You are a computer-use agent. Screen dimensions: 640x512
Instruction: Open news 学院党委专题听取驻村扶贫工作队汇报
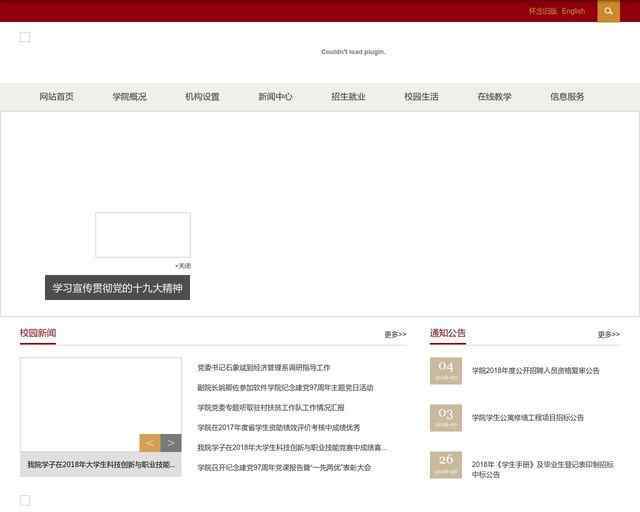pyautogui.click(x=271, y=407)
